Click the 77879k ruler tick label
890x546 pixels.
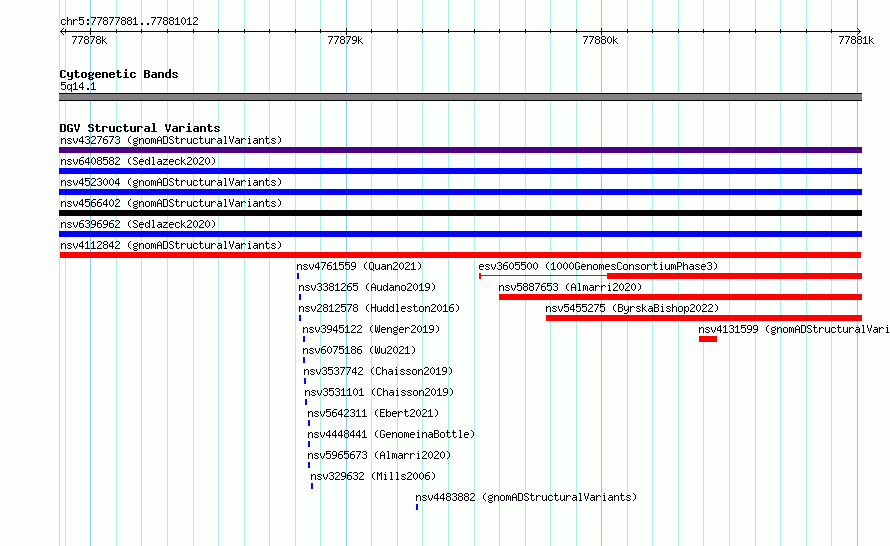[x=345, y=40]
